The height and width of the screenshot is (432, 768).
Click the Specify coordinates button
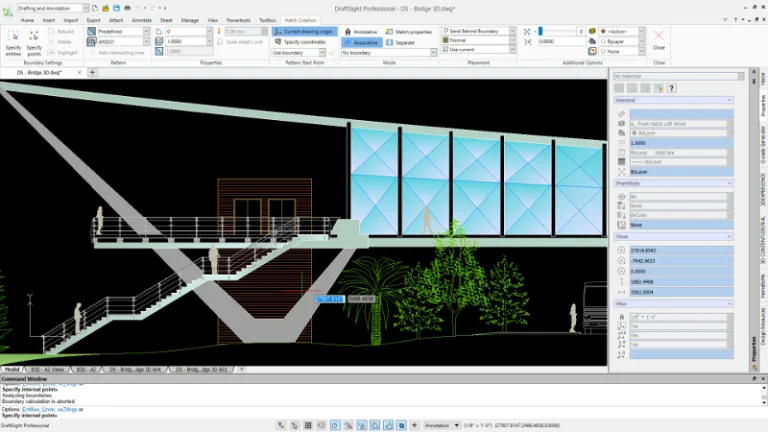point(304,42)
